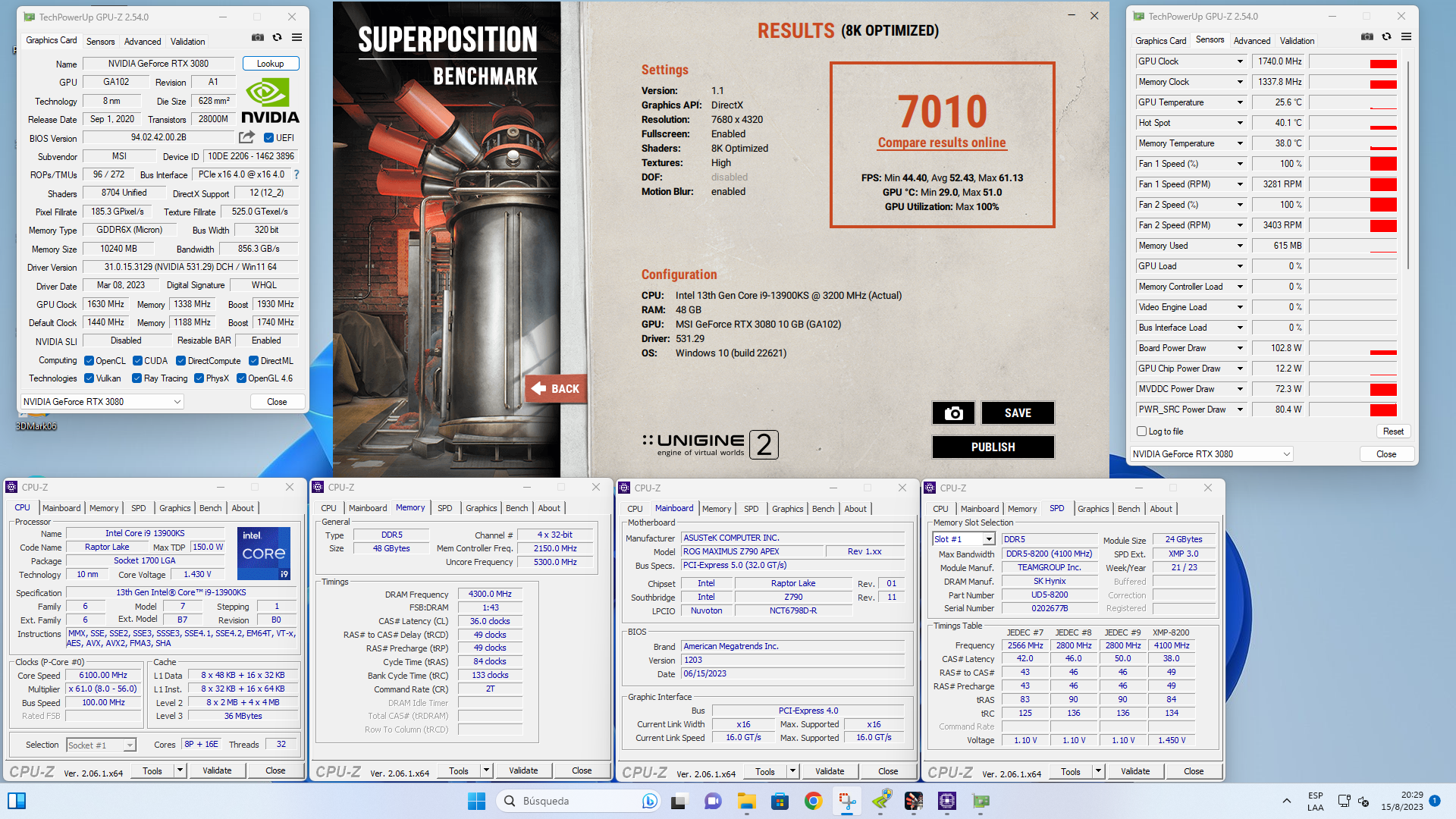Click the refresh icon in left GPU-Z window
1456x819 pixels.
pyautogui.click(x=278, y=37)
